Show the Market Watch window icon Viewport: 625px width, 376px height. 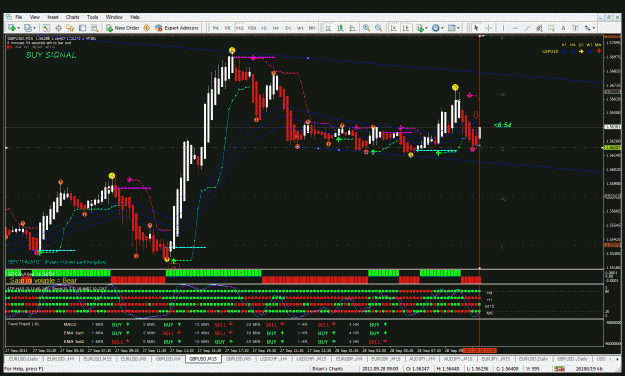pyautogui.click(x=46, y=28)
